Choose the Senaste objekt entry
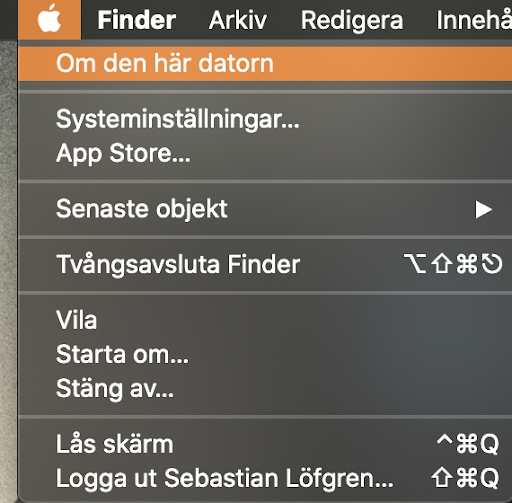Image resolution: width=512 pixels, height=503 pixels. pyautogui.click(x=265, y=209)
